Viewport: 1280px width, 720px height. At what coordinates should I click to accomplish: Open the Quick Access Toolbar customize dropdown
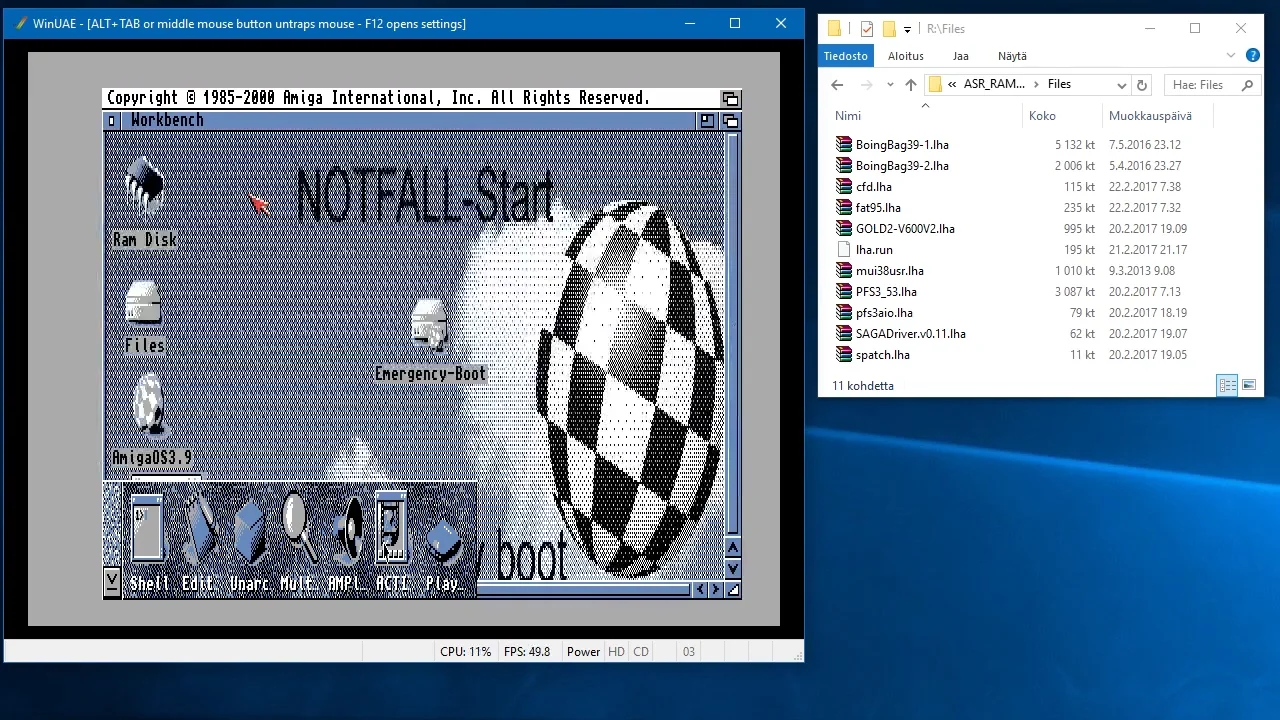(907, 29)
